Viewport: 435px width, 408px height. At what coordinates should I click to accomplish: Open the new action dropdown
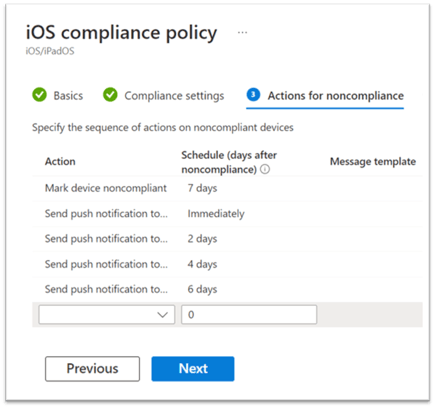(107, 314)
